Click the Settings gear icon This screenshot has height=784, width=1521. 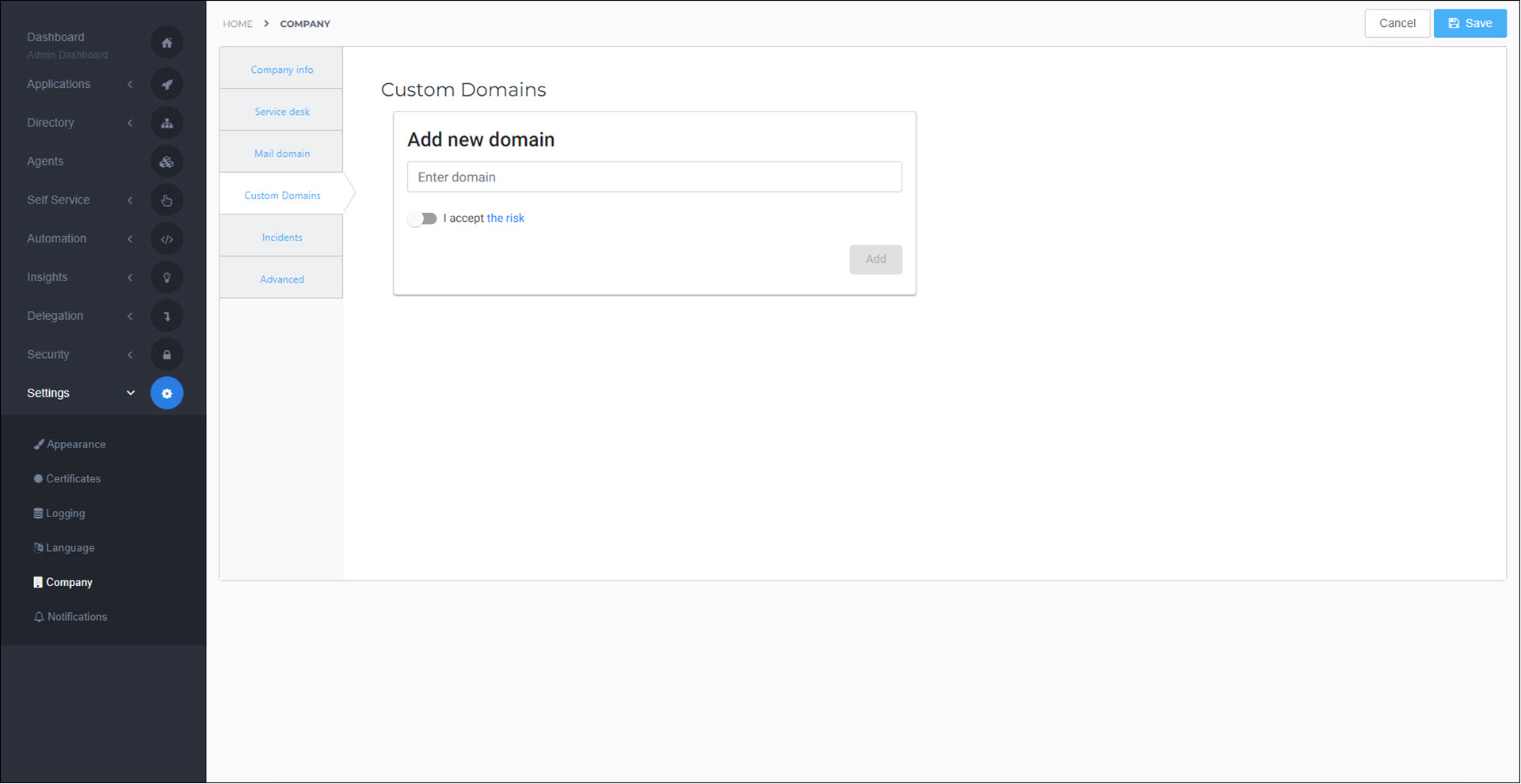(x=166, y=393)
